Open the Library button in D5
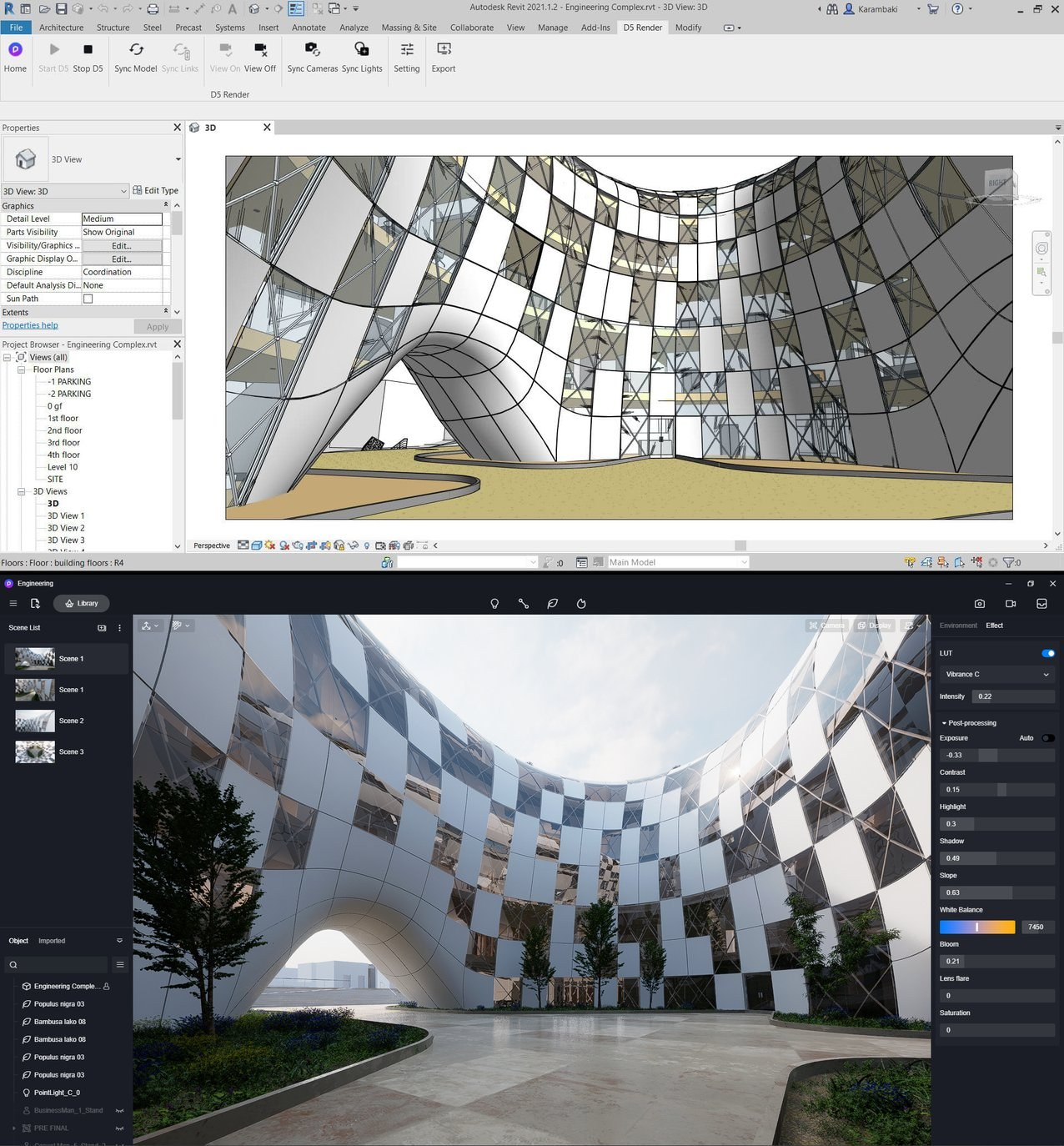Screen dimensions: 1064x1146 pyautogui.click(x=82, y=603)
